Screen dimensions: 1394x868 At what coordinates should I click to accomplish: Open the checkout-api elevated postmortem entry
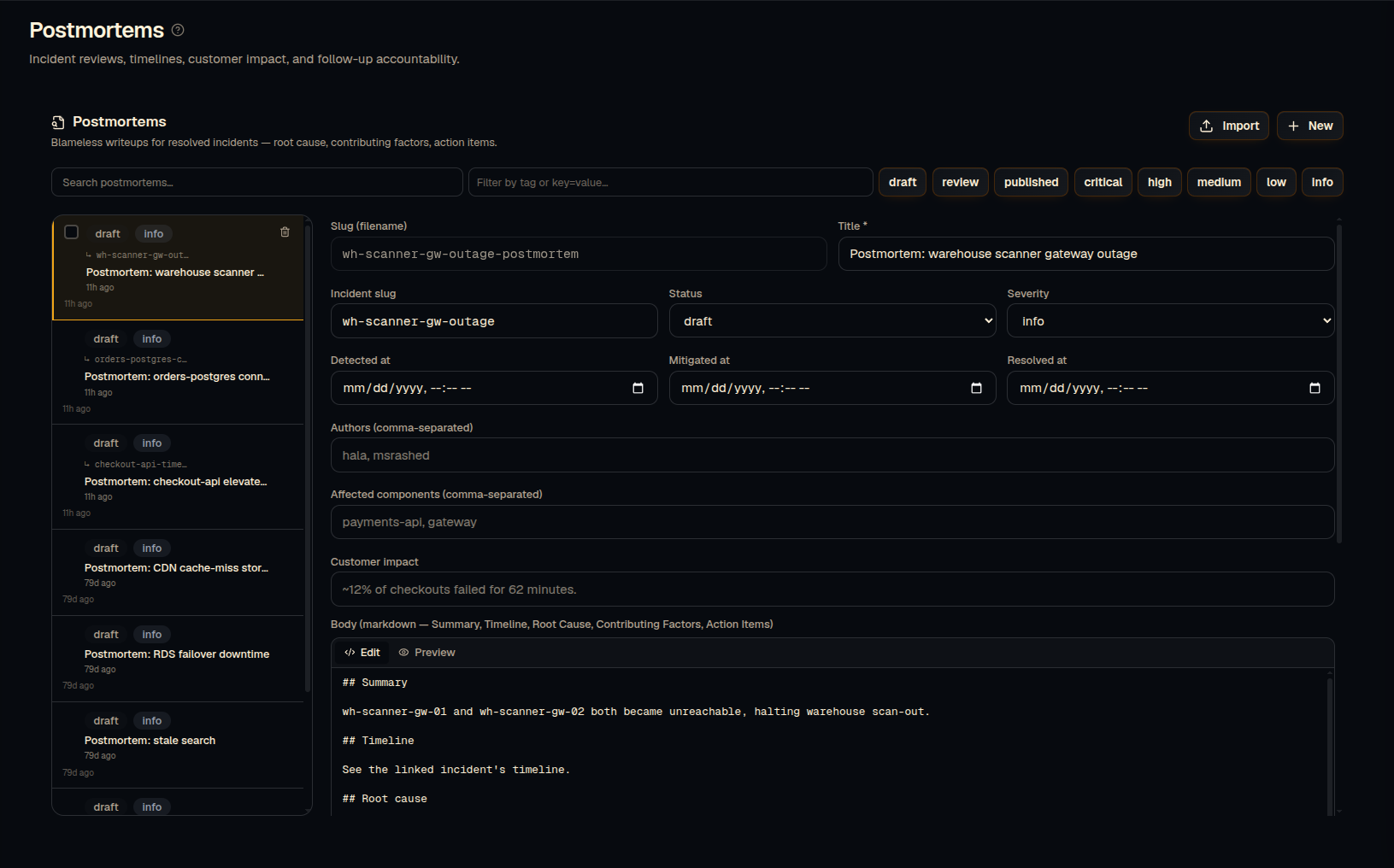click(178, 477)
